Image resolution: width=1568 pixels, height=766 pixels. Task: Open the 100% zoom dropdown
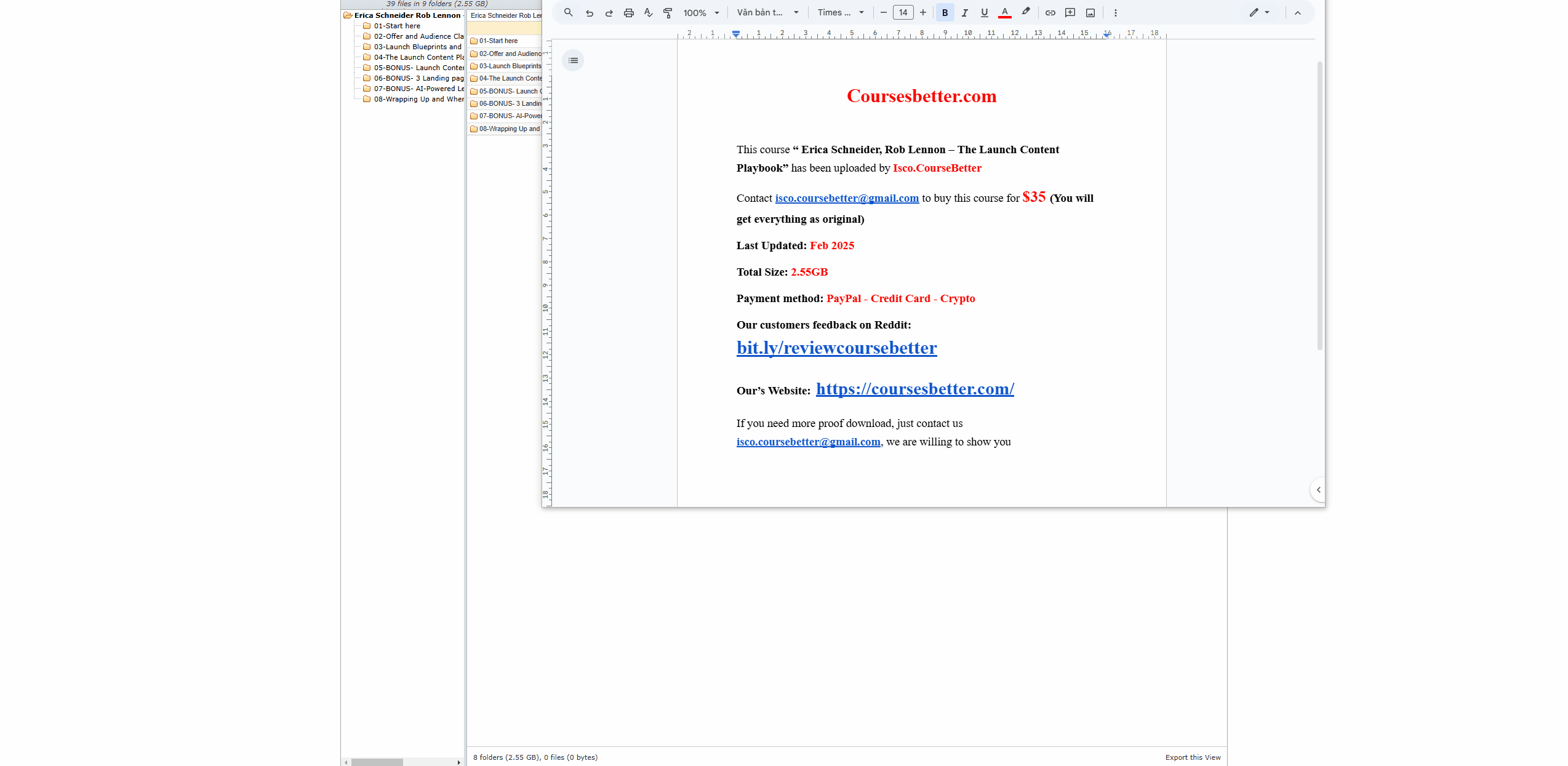pyautogui.click(x=701, y=12)
